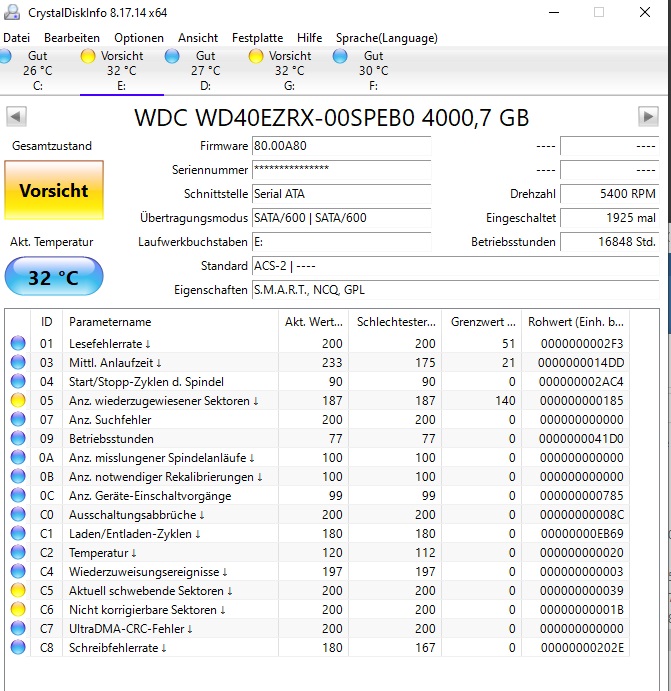
Task: Click the Übertragungsmodus field SATA/600
Action: pos(341,218)
